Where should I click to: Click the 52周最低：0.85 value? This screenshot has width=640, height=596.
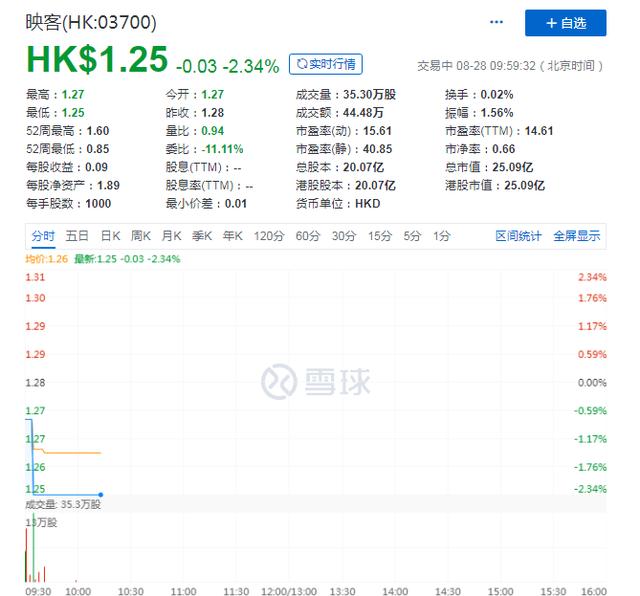coord(67,149)
